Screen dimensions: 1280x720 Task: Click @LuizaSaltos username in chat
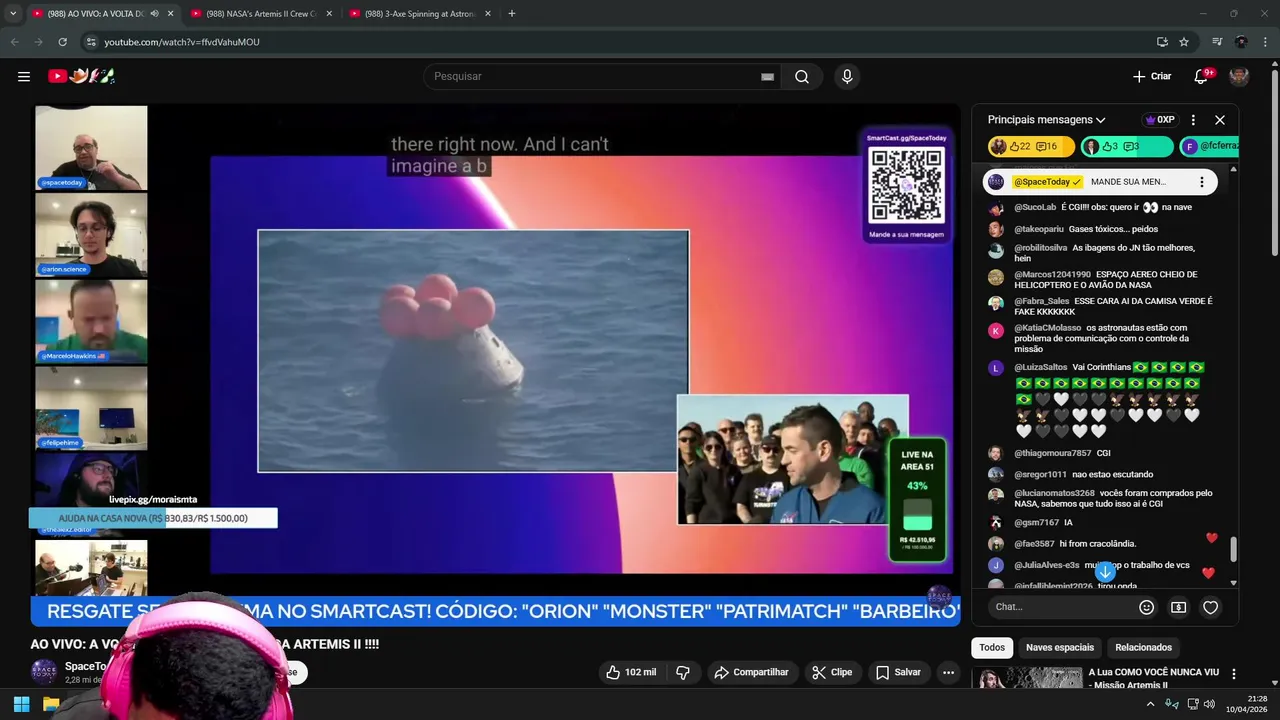(1041, 367)
